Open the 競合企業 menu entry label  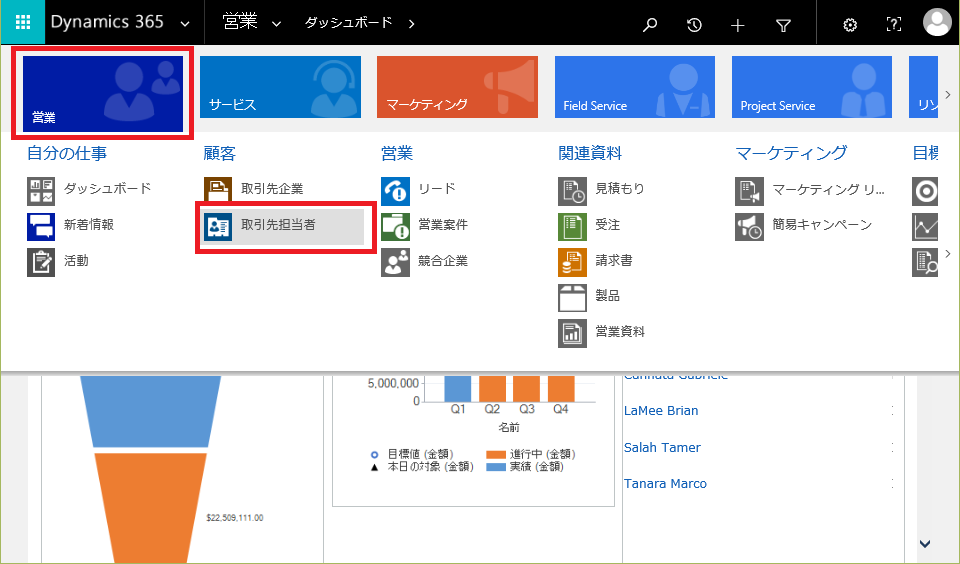(x=443, y=261)
